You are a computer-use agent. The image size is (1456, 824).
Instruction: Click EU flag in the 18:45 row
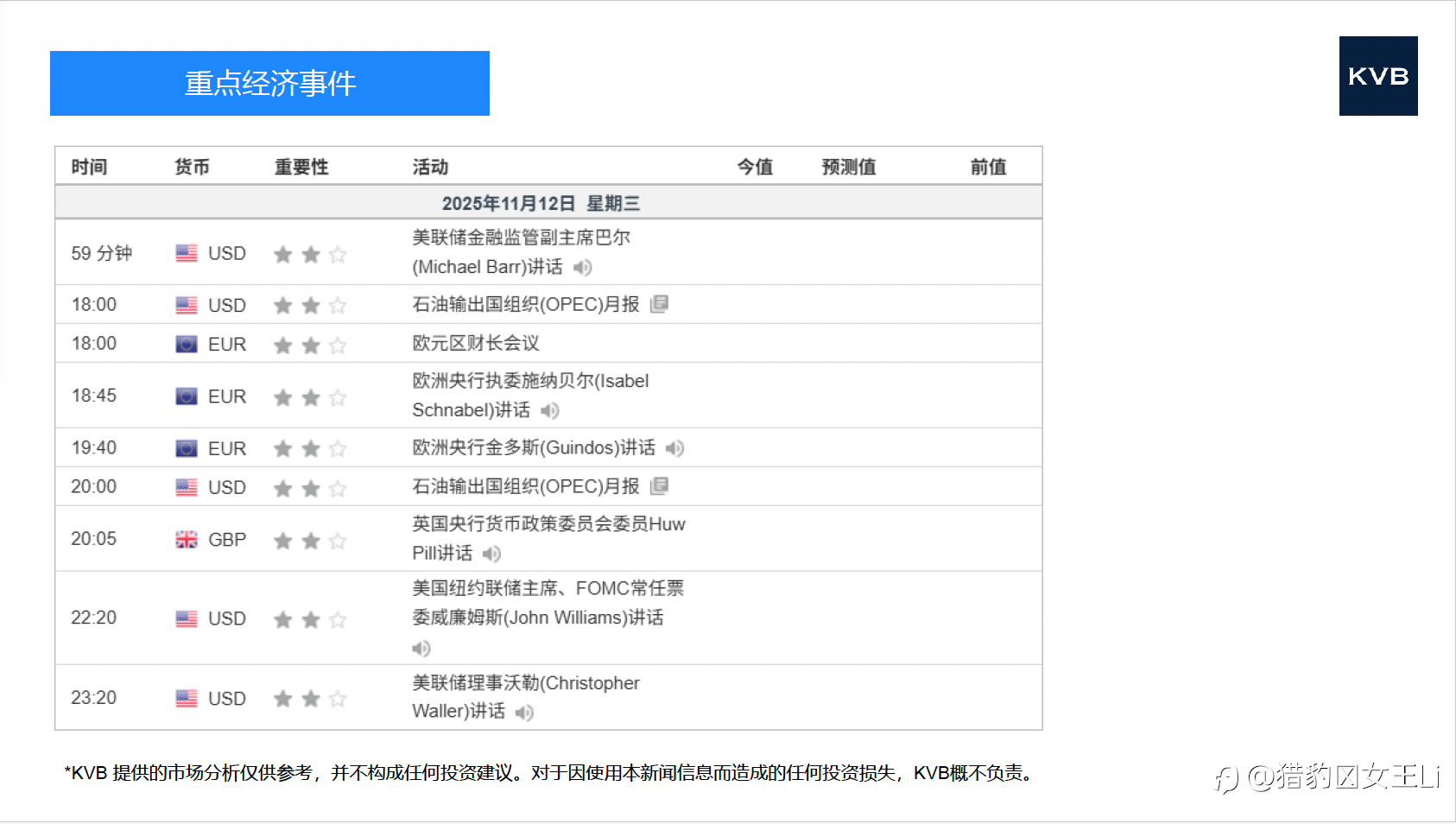(187, 396)
